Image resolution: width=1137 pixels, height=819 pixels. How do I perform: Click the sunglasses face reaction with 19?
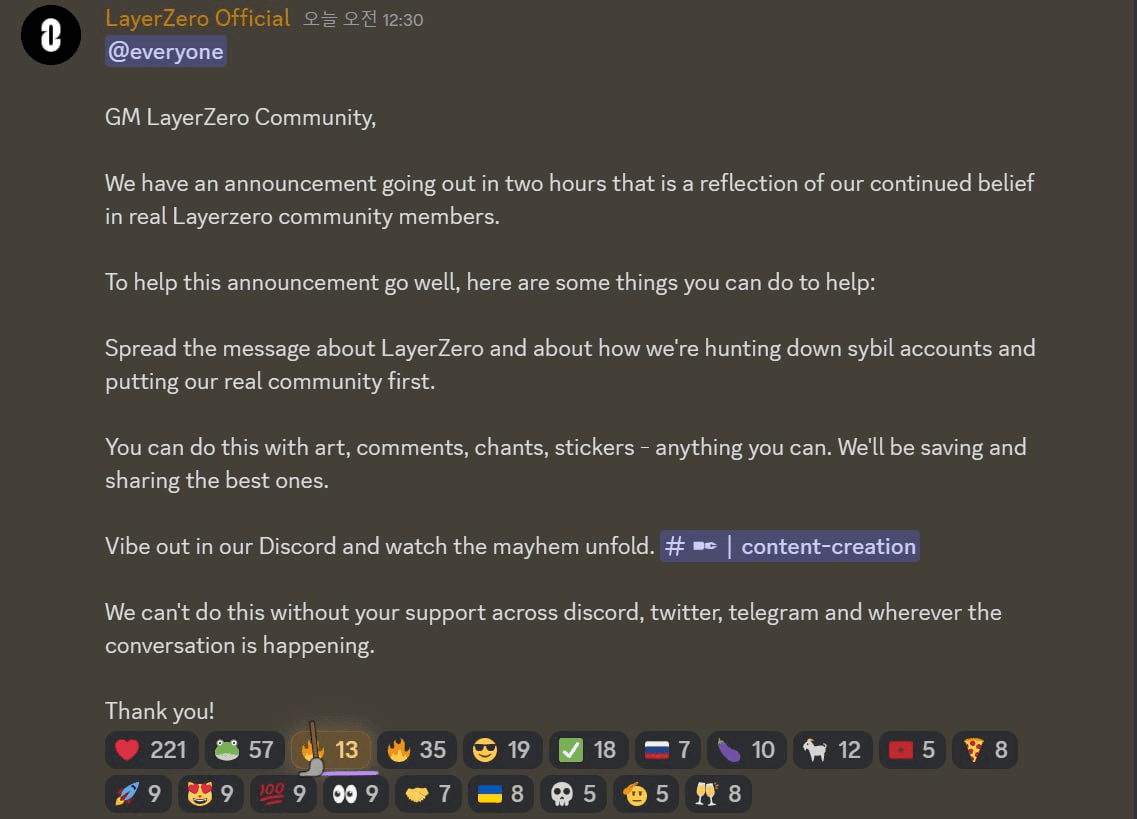[x=503, y=749]
